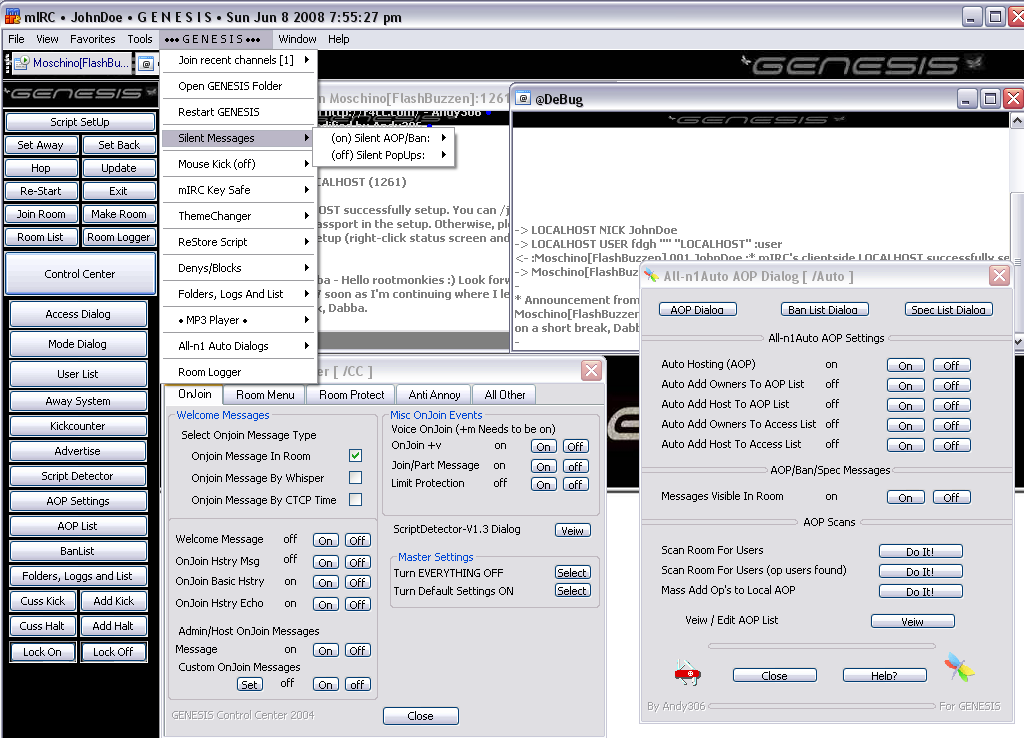This screenshot has height=738, width=1024.
Task: Open Ban List Dialog button
Action: [823, 310]
